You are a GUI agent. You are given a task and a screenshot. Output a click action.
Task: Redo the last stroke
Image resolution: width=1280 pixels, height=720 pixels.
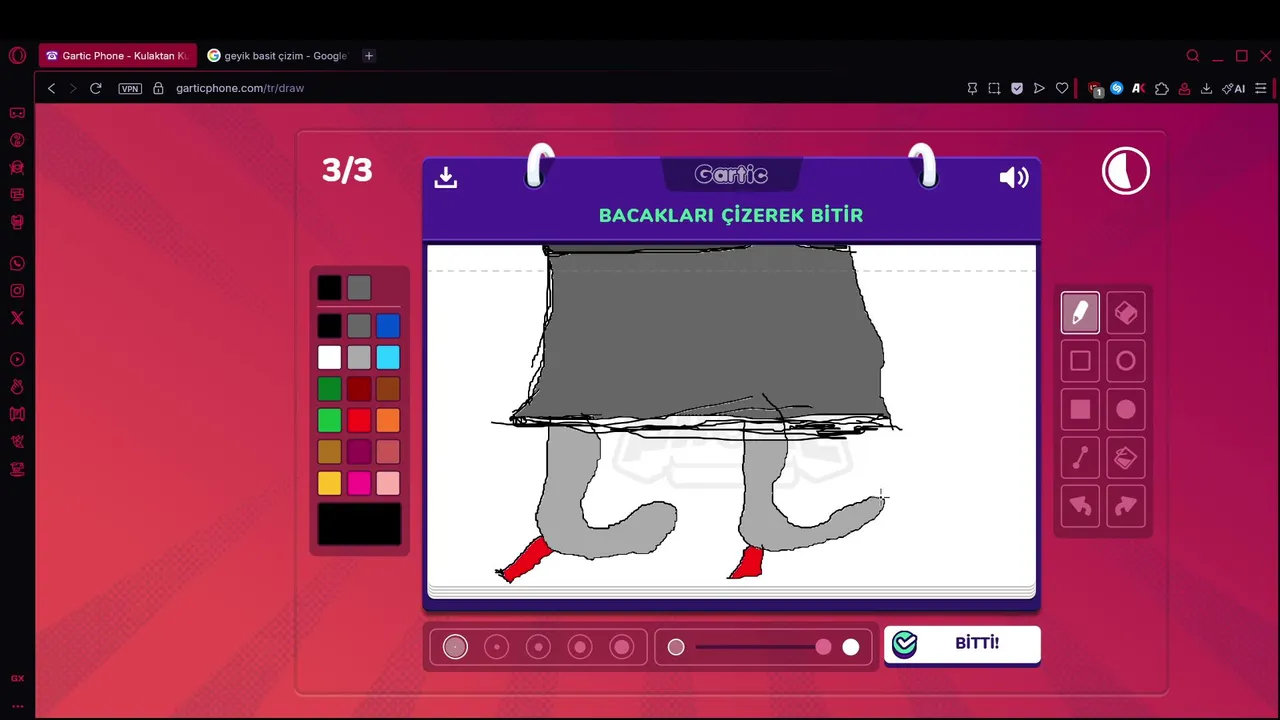tap(1126, 506)
